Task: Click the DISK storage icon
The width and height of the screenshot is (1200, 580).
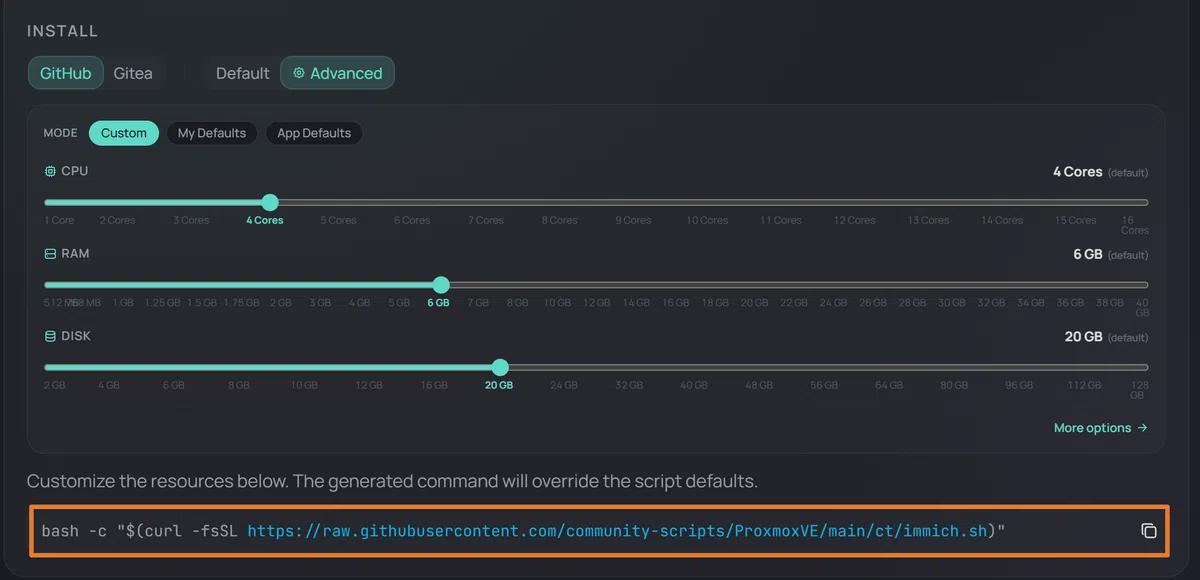Action: click(x=50, y=337)
